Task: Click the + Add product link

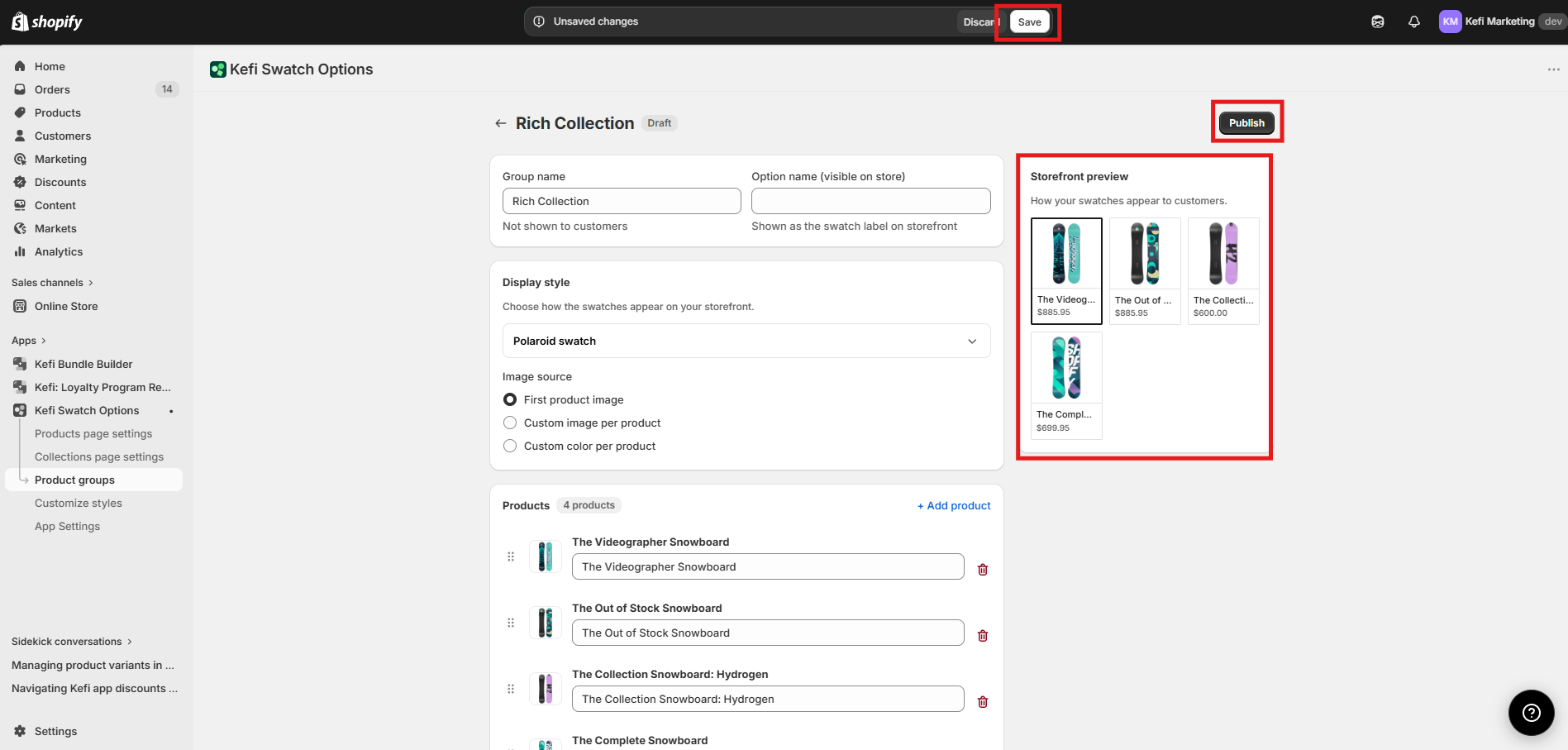Action: click(x=954, y=505)
